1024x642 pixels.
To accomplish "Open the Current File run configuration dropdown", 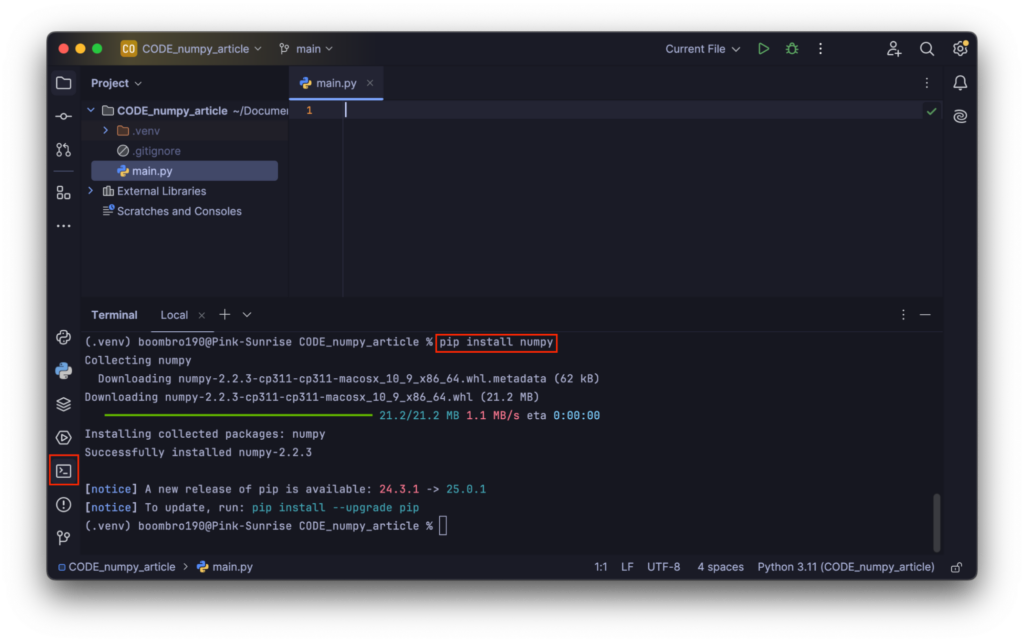I will pos(702,47).
